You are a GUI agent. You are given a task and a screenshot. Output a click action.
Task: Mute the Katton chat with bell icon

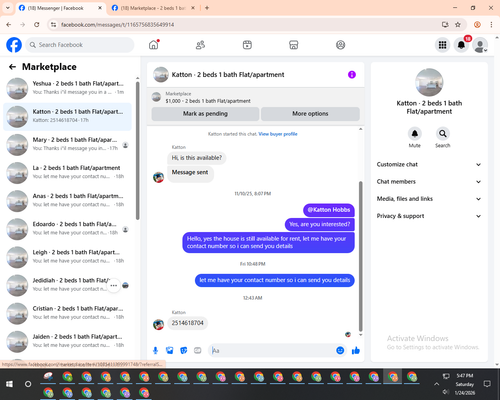[414, 134]
